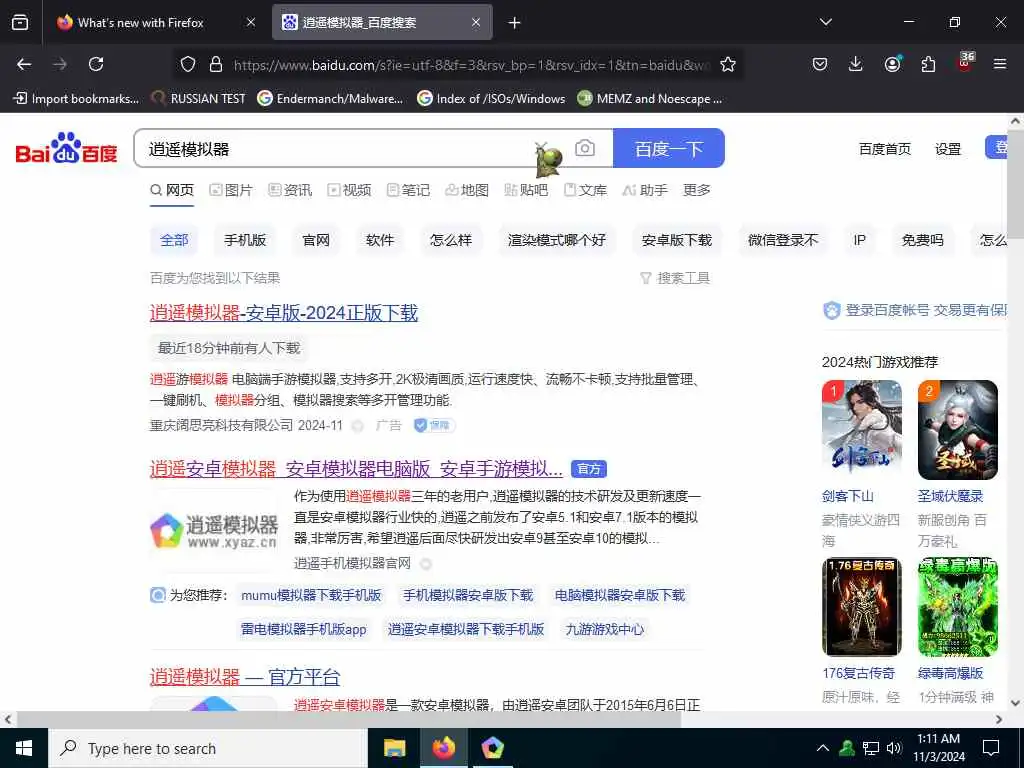Select 视频 search tab
The image size is (1024, 768).
point(349,190)
